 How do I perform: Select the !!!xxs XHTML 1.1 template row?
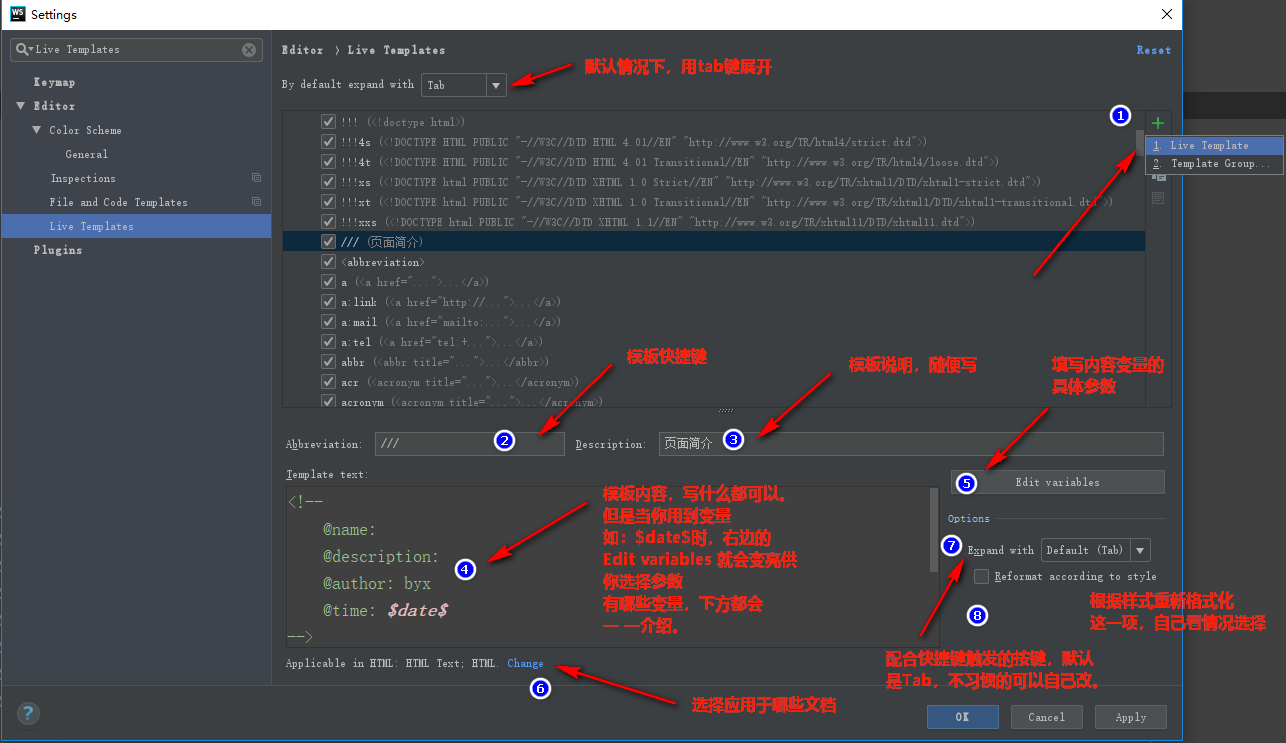tap(714, 222)
